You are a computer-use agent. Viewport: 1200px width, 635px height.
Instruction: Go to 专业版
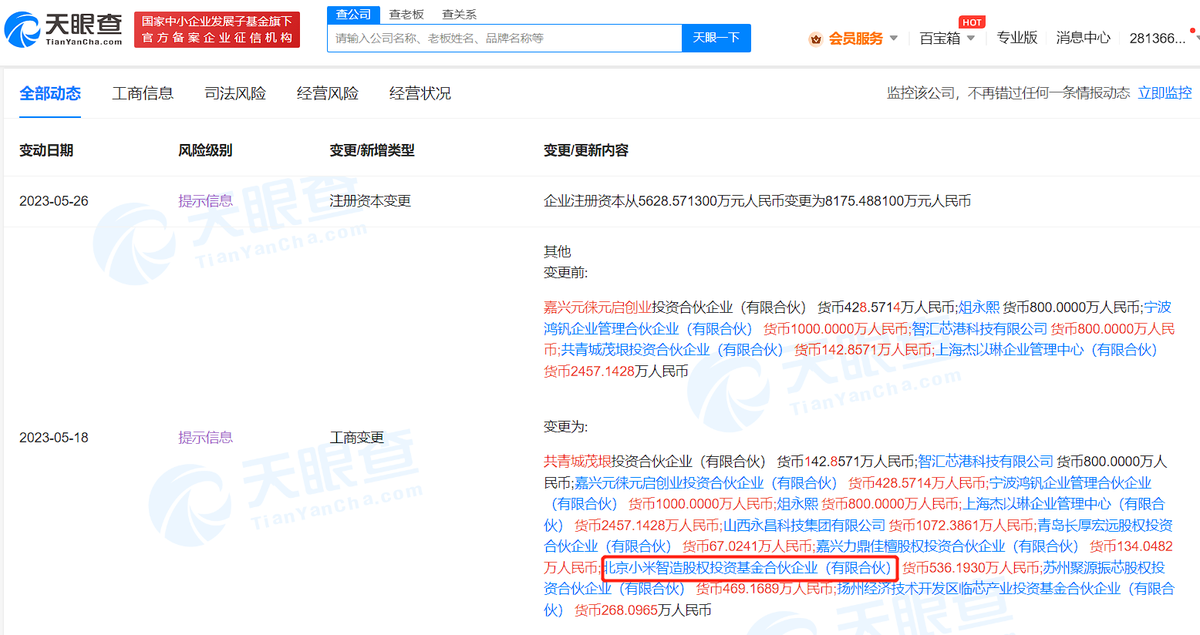pyautogui.click(x=1017, y=38)
